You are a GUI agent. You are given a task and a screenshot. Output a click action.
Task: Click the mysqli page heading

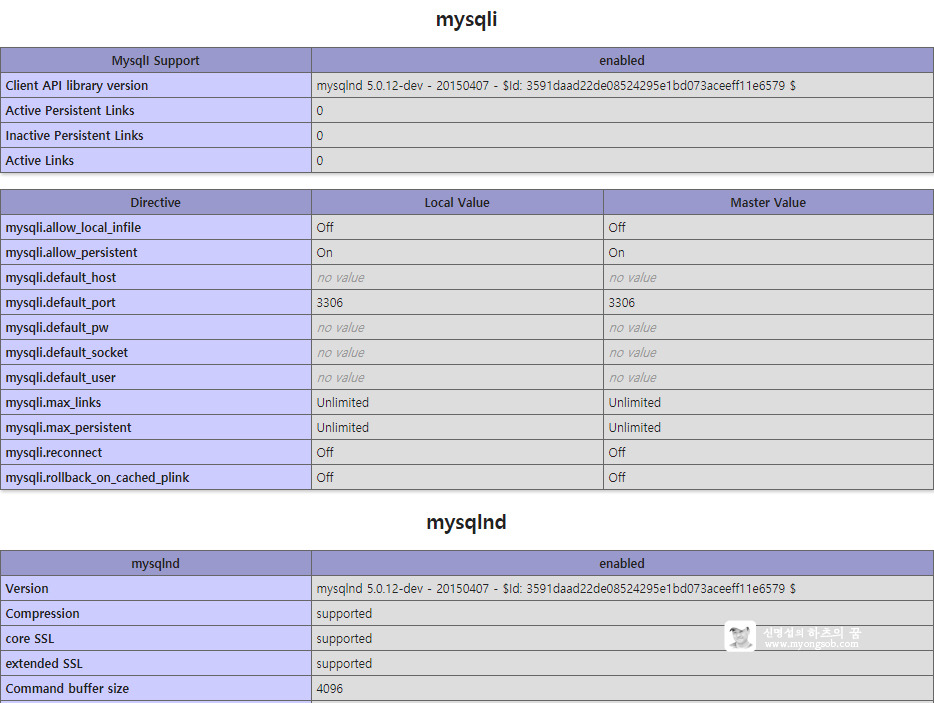point(467,19)
